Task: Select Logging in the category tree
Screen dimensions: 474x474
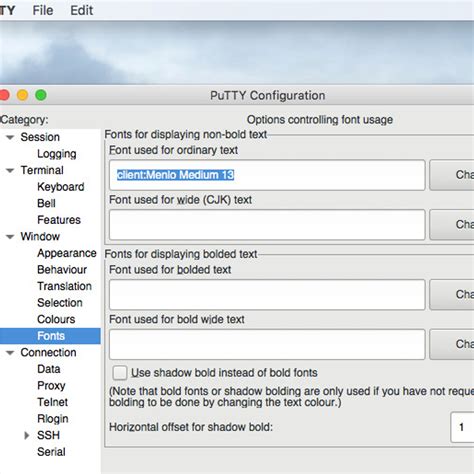Action: coord(57,154)
